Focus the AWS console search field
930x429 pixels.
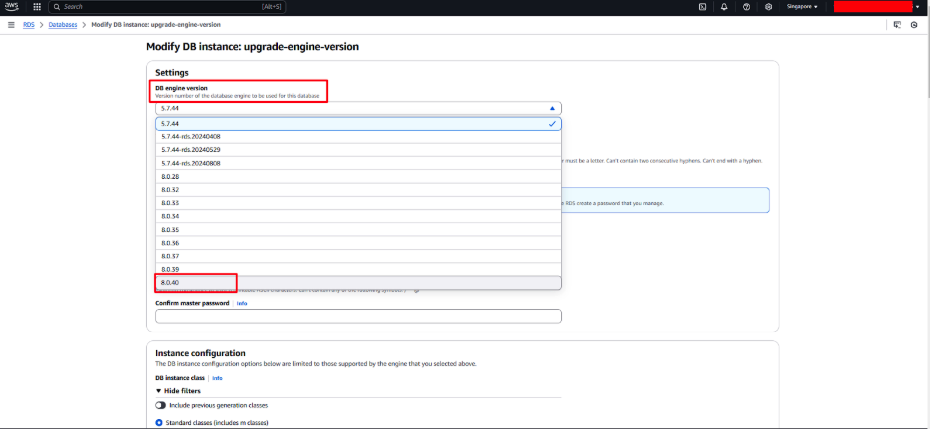[167, 7]
